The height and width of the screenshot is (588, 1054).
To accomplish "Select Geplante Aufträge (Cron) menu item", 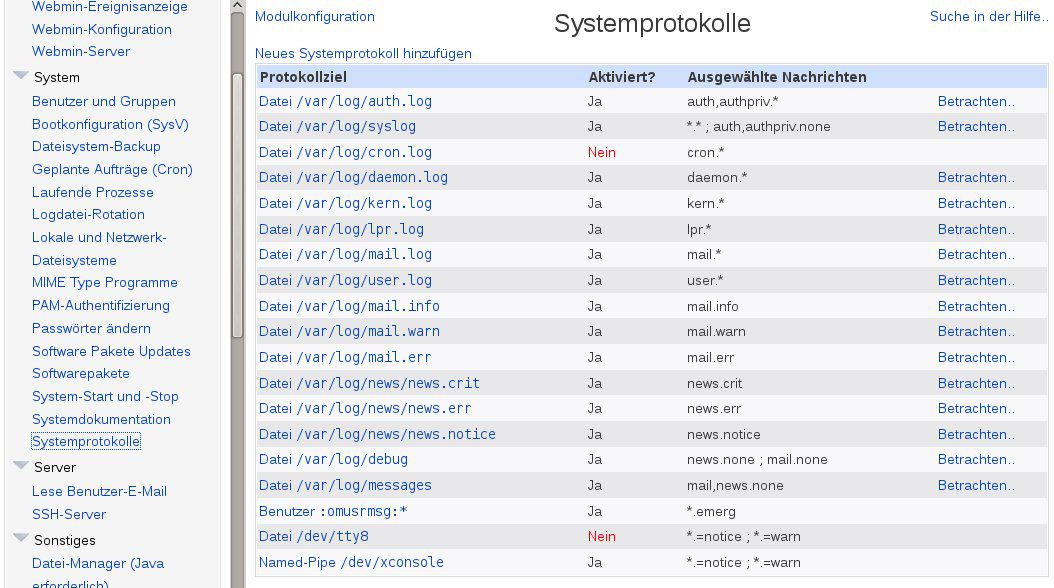I will (112, 169).
